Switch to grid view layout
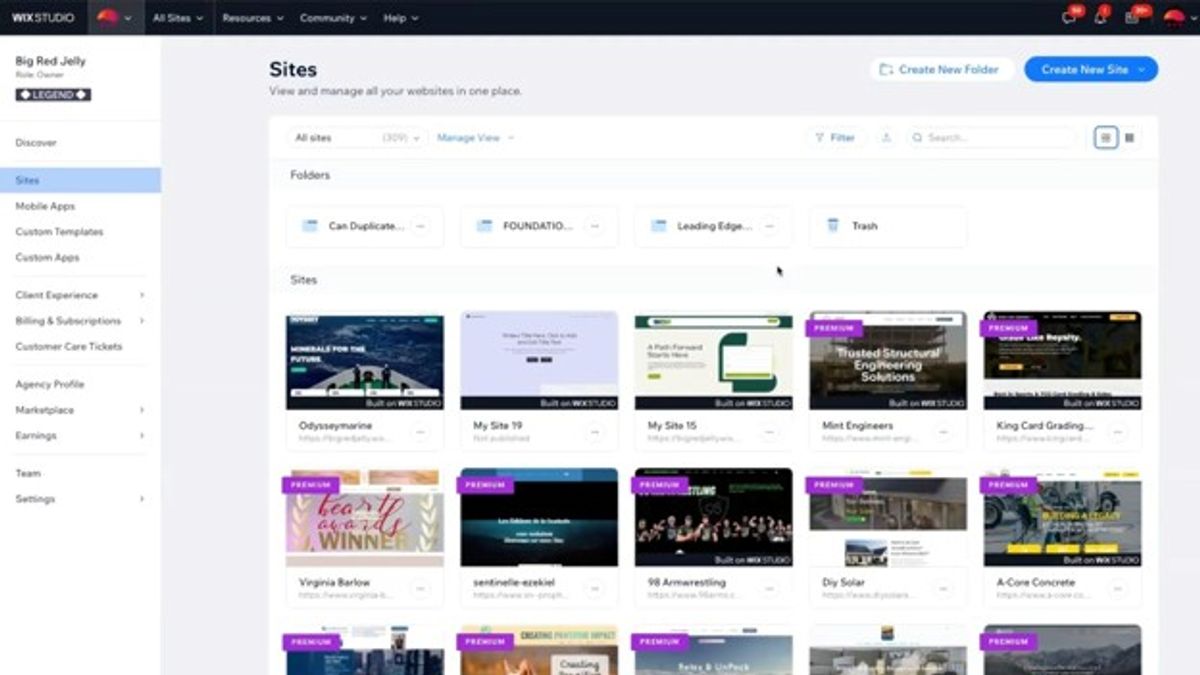This screenshot has width=1200, height=675. click(1129, 138)
